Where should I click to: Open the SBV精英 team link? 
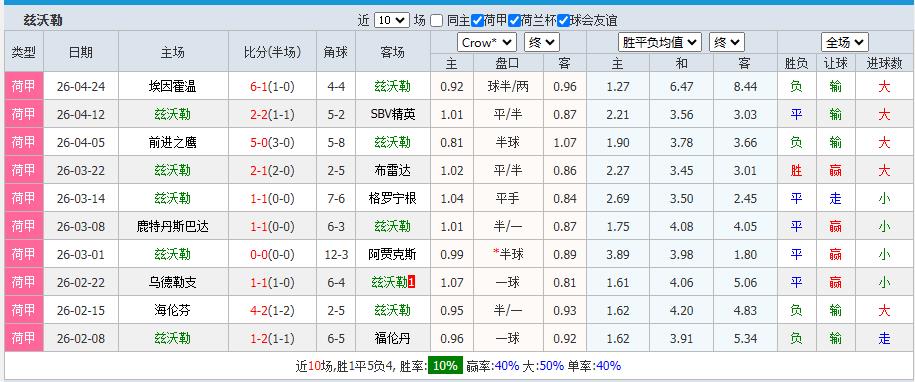[x=393, y=115]
